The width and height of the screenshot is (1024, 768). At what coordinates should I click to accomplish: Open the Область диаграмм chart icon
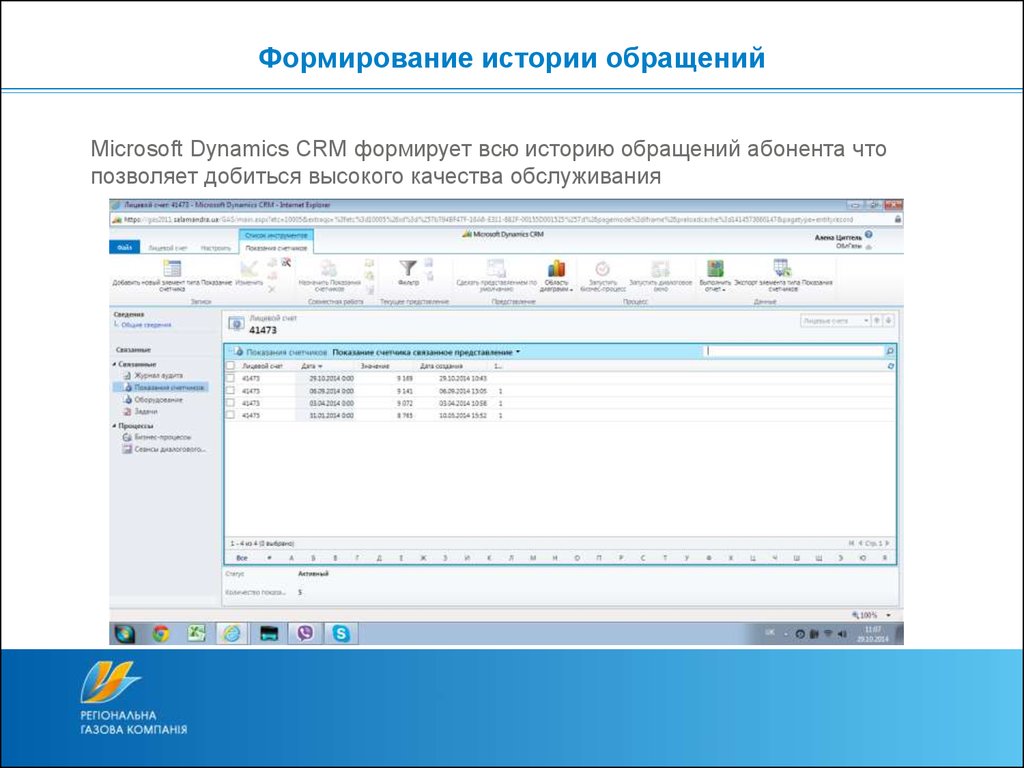pyautogui.click(x=556, y=268)
